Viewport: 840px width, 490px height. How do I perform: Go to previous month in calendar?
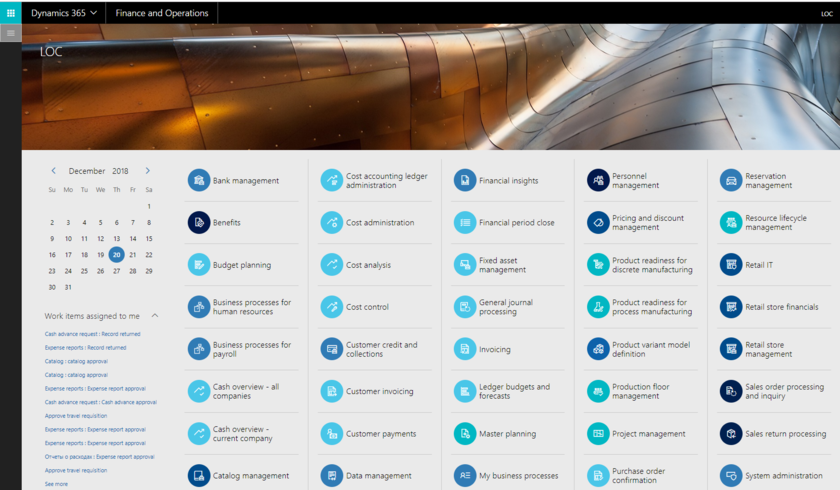pos(54,171)
